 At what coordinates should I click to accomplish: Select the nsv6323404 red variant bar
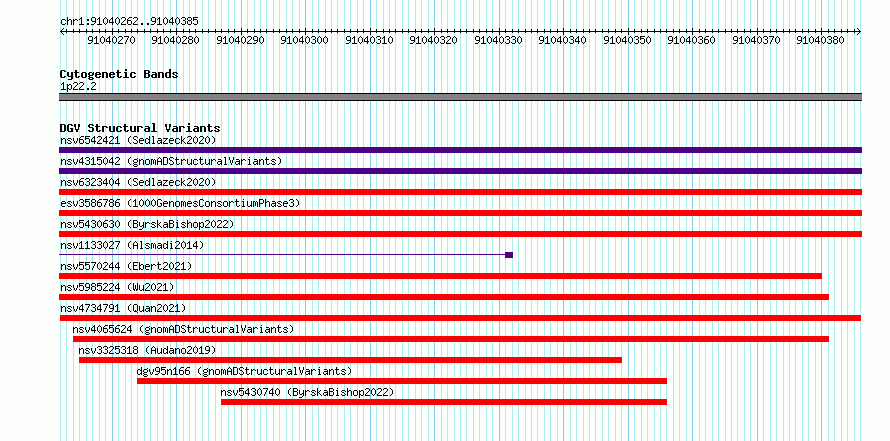[460, 192]
